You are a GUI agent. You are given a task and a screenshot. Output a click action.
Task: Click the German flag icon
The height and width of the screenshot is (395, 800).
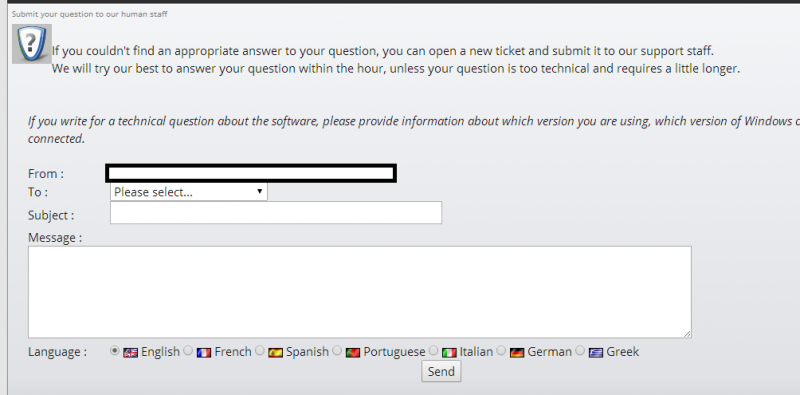[x=517, y=353]
